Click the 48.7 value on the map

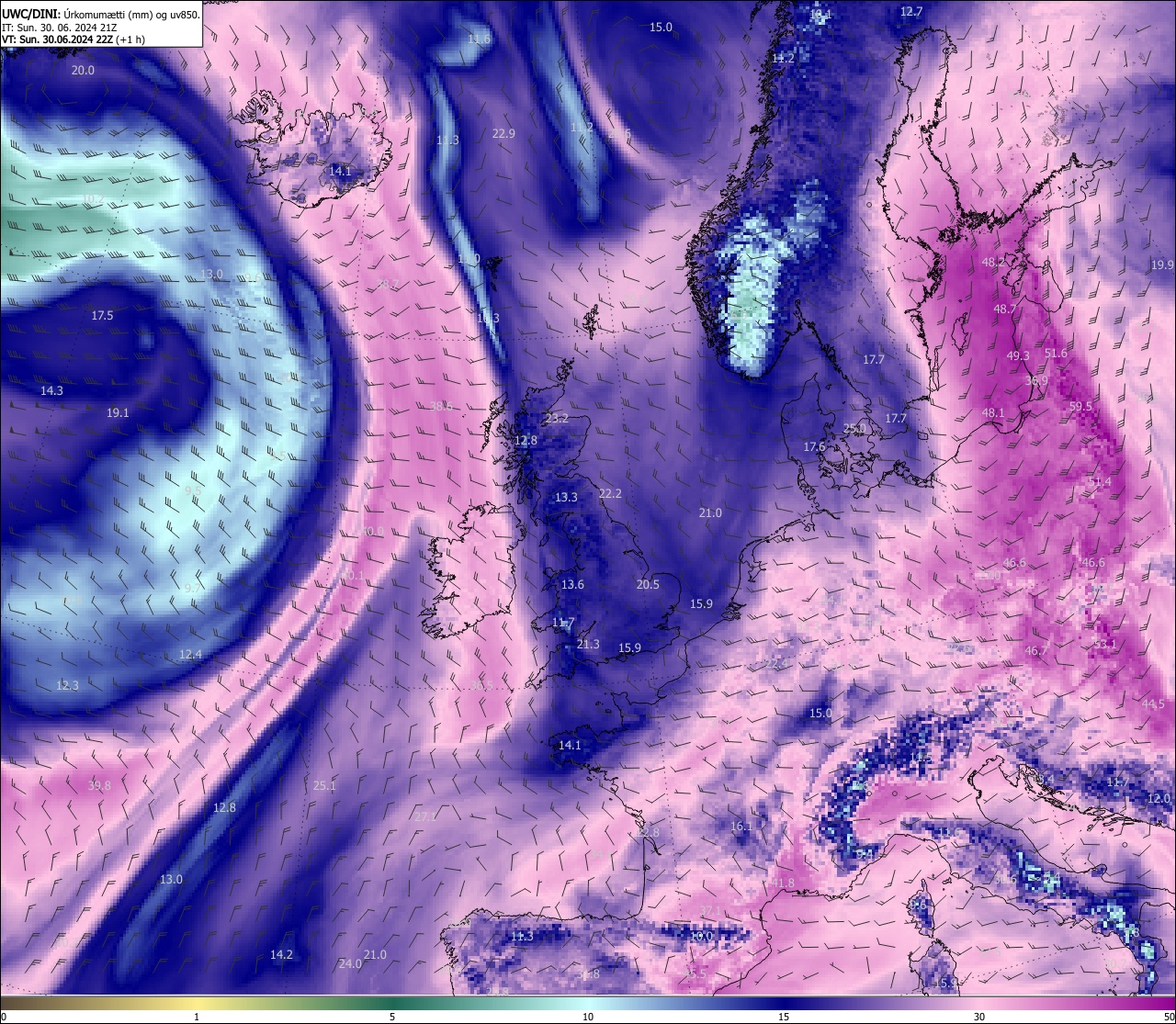coord(1004,310)
